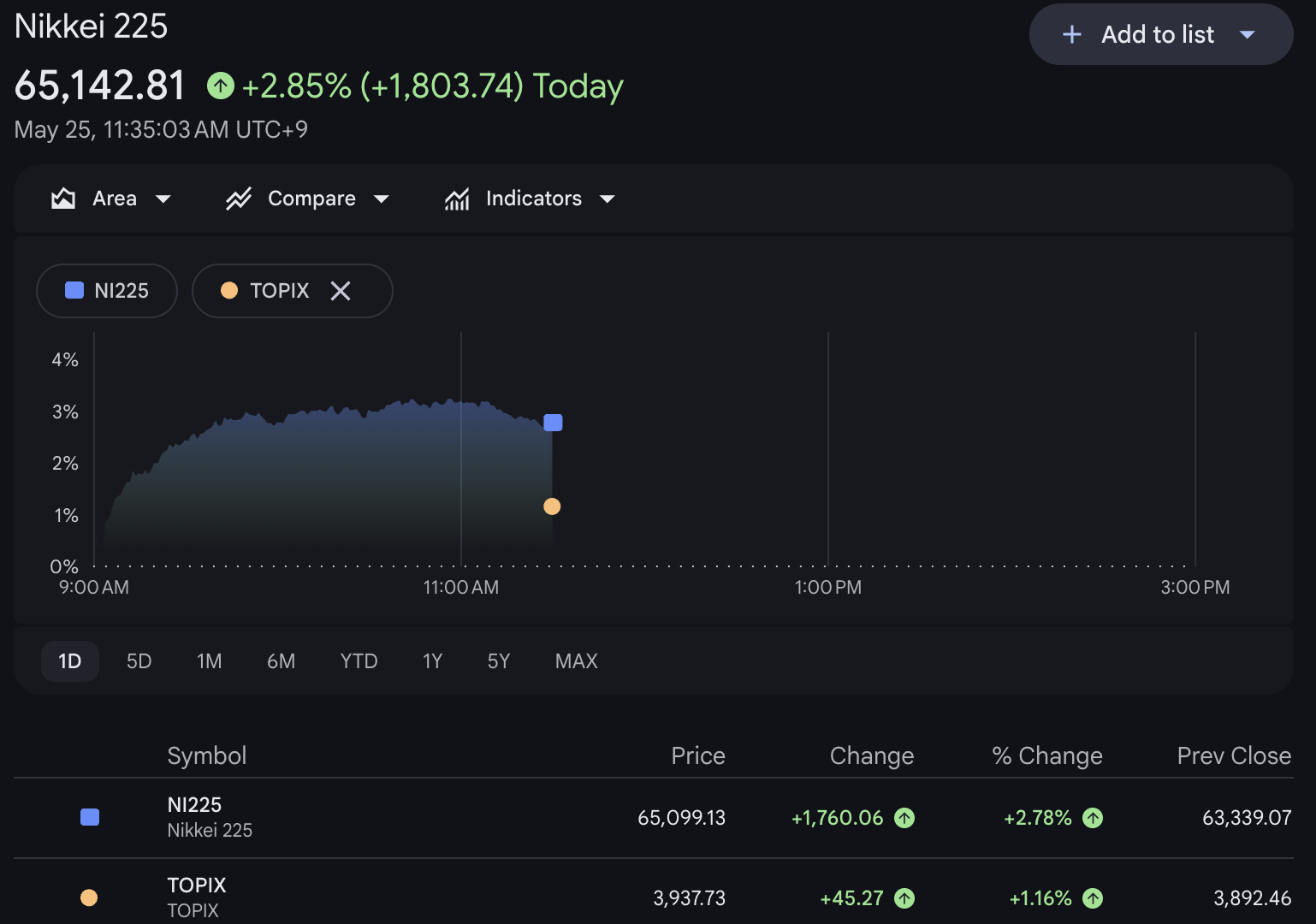Click the % Change column header

pyautogui.click(x=1046, y=756)
